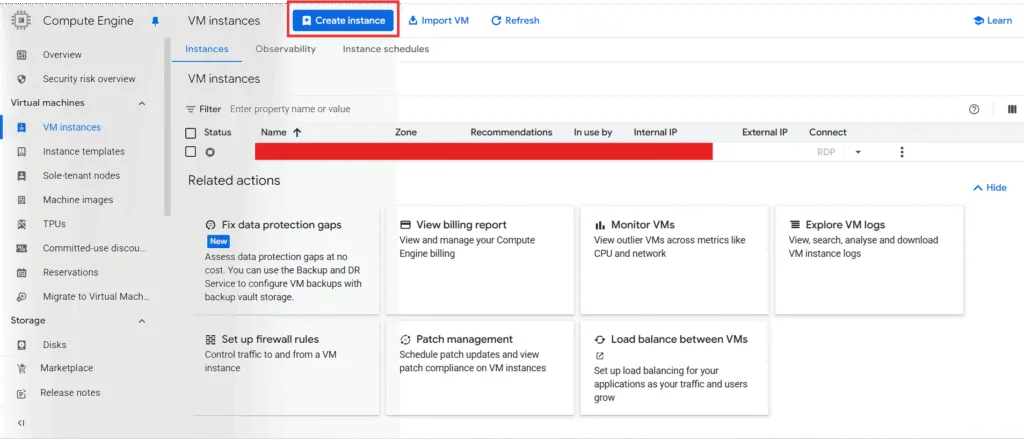This screenshot has width=1024, height=439.
Task: Click the RDP button in the instance row
Action: [826, 152]
